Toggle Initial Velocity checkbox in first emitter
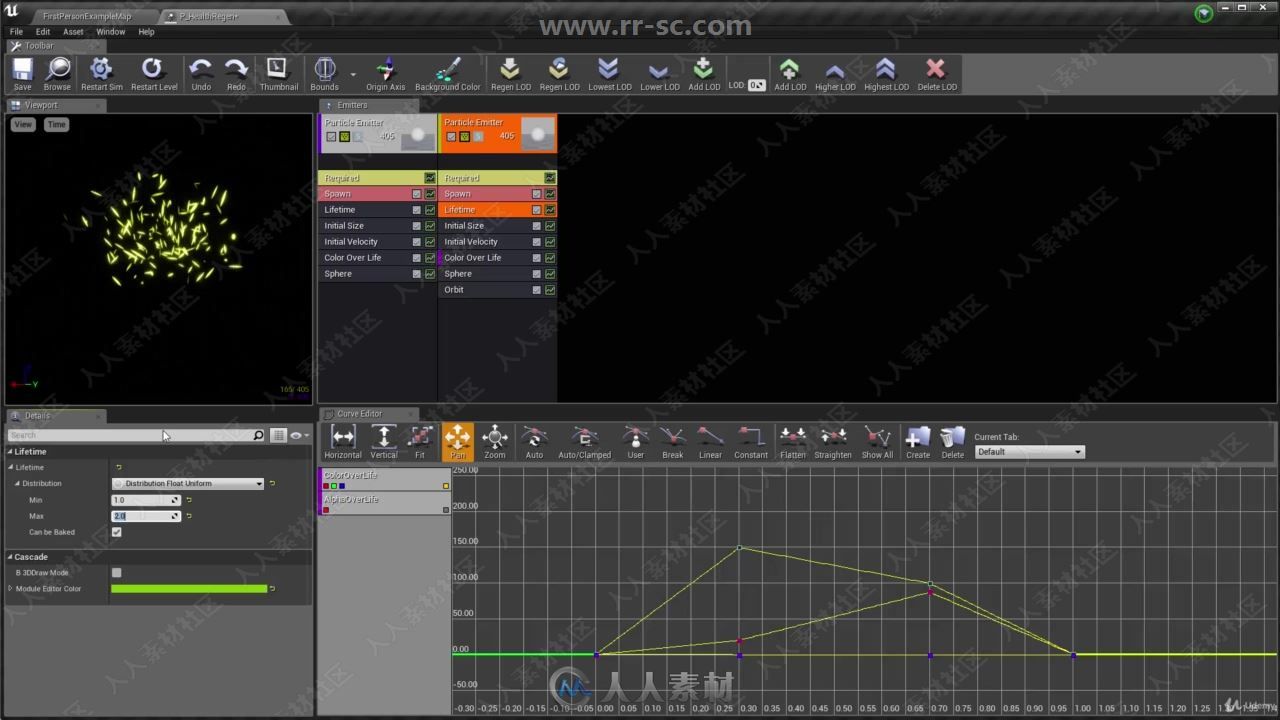This screenshot has height=720, width=1280. [x=417, y=242]
